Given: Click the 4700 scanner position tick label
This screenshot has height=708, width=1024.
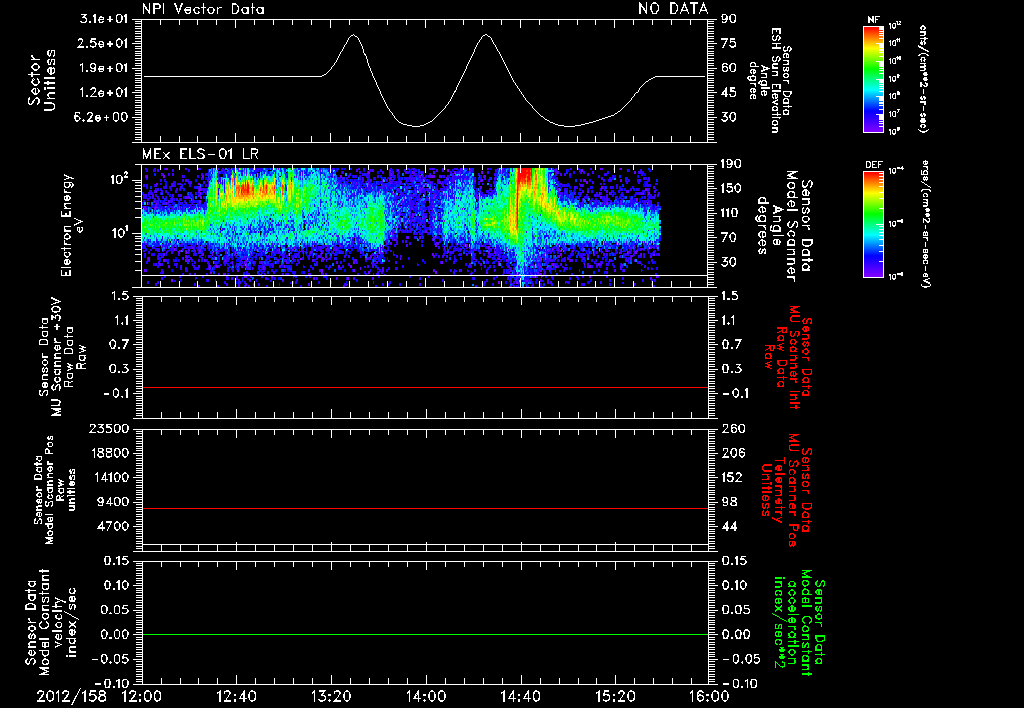Looking at the screenshot, I should pos(112,526).
